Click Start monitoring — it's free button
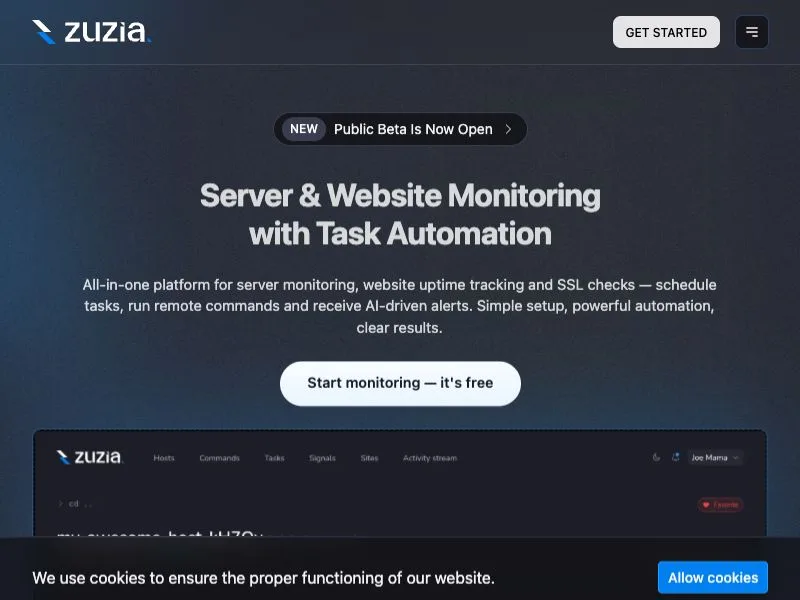Viewport: 800px width, 600px height. 400,383
